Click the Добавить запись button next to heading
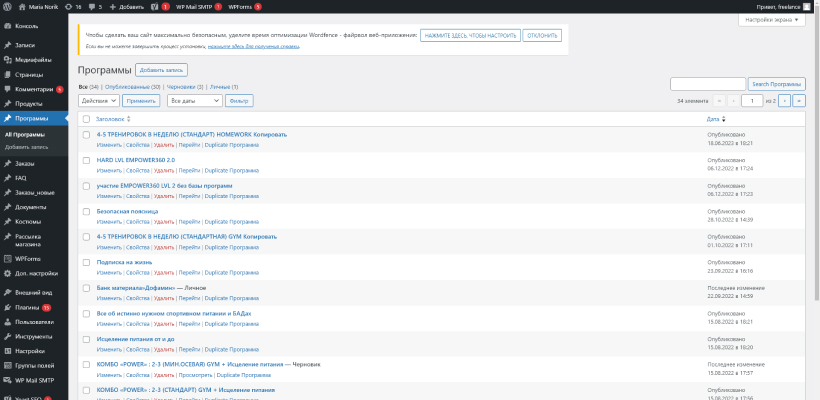 (x=161, y=70)
